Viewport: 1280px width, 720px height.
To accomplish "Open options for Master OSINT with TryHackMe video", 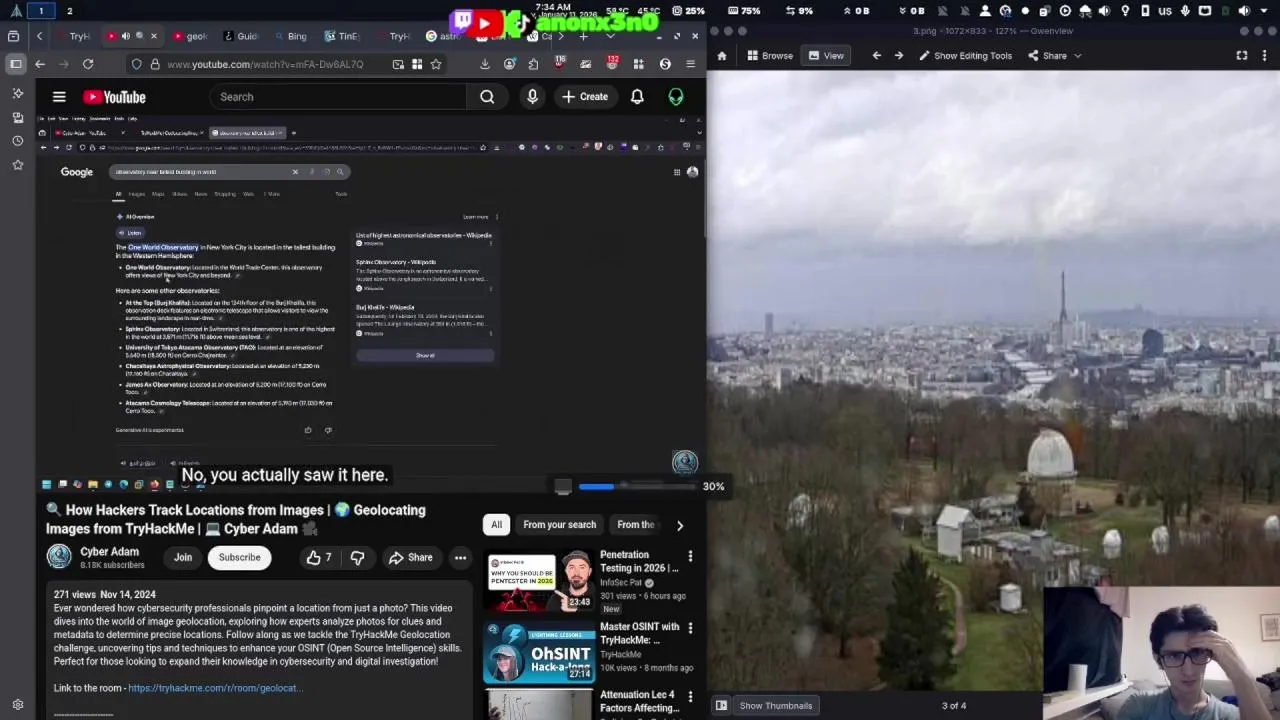I will click(x=690, y=628).
